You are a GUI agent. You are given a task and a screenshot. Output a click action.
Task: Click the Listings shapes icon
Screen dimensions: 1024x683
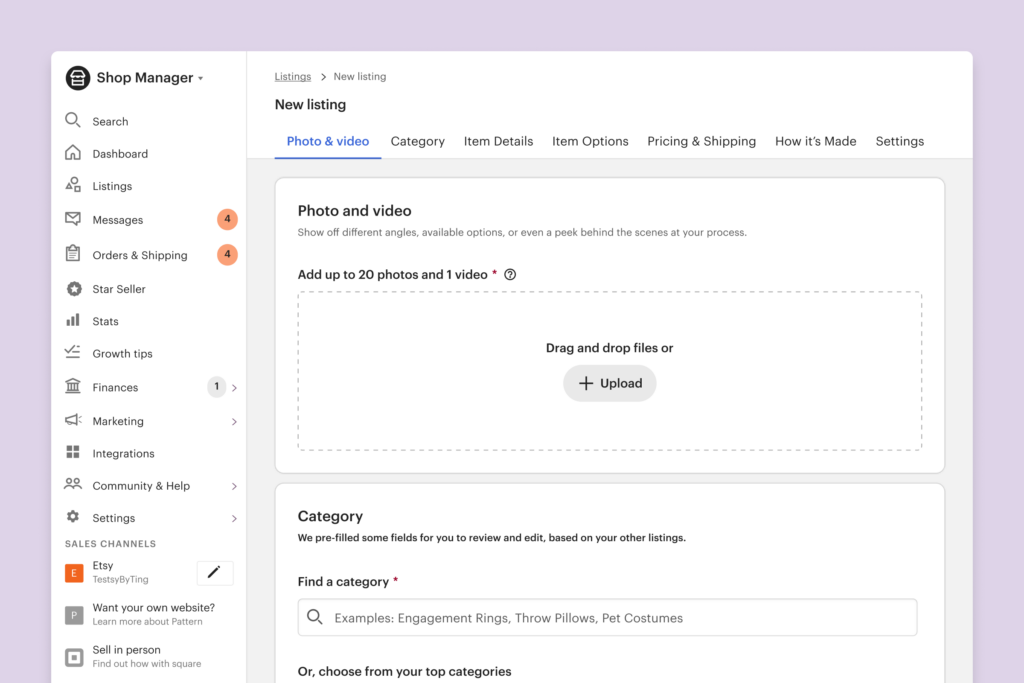[73, 185]
